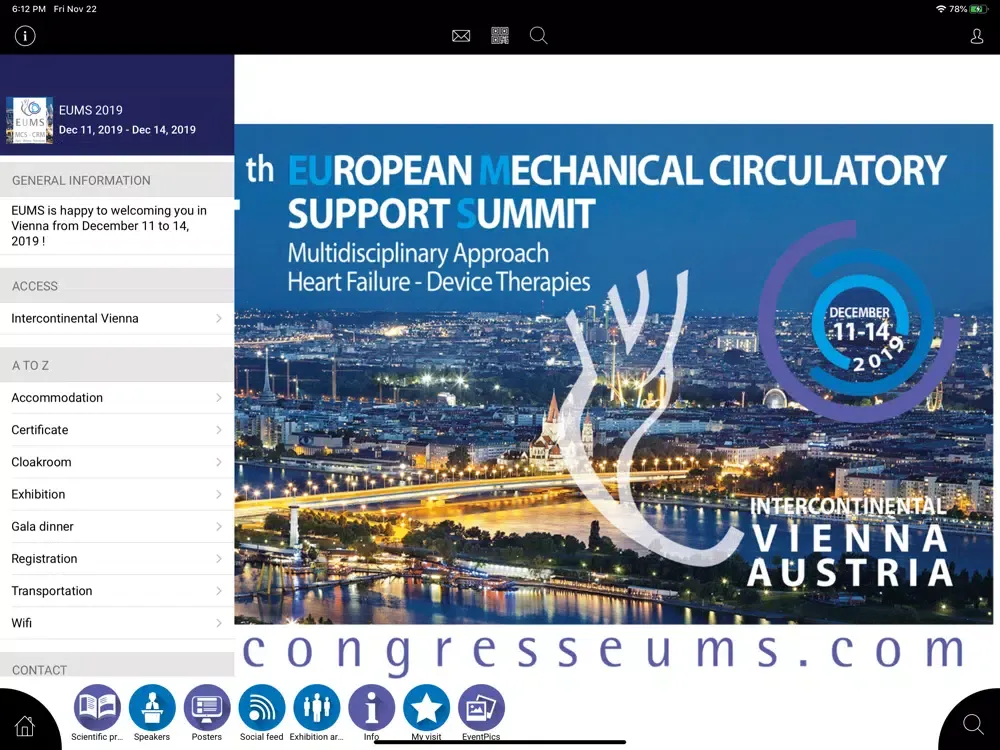Image resolution: width=1000 pixels, height=750 pixels.
Task: Select Exhibition menu entry
Action: (x=117, y=494)
